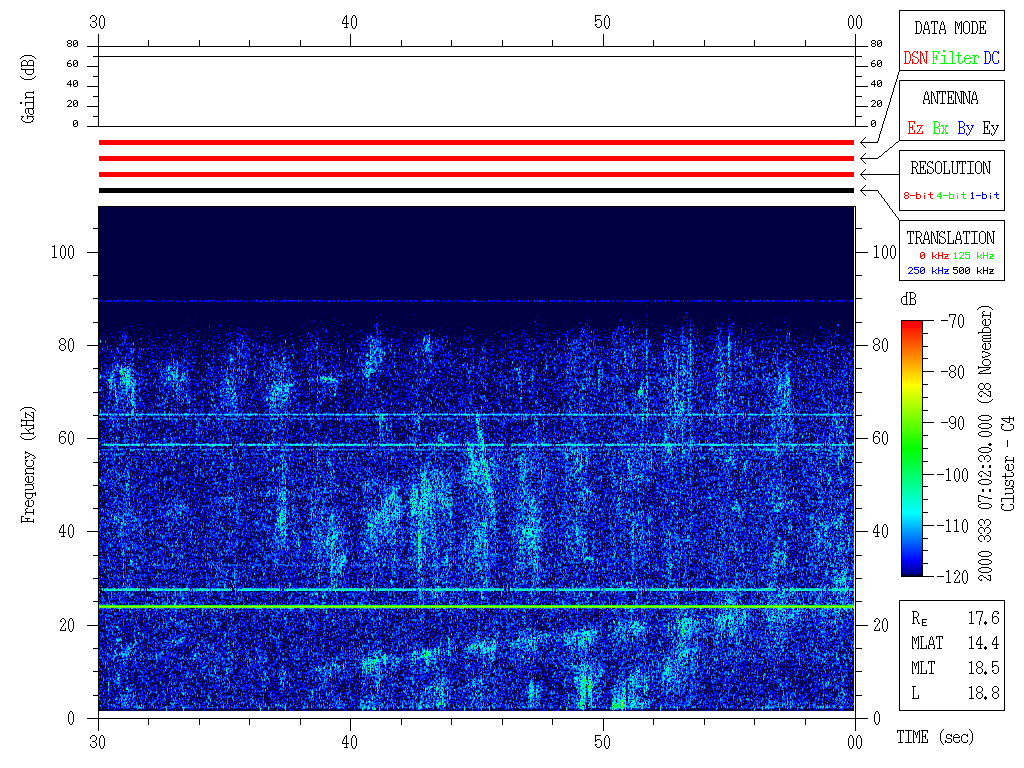This screenshot has width=1024, height=768.
Task: Click the 4-bit resolution label
Action: click(952, 196)
